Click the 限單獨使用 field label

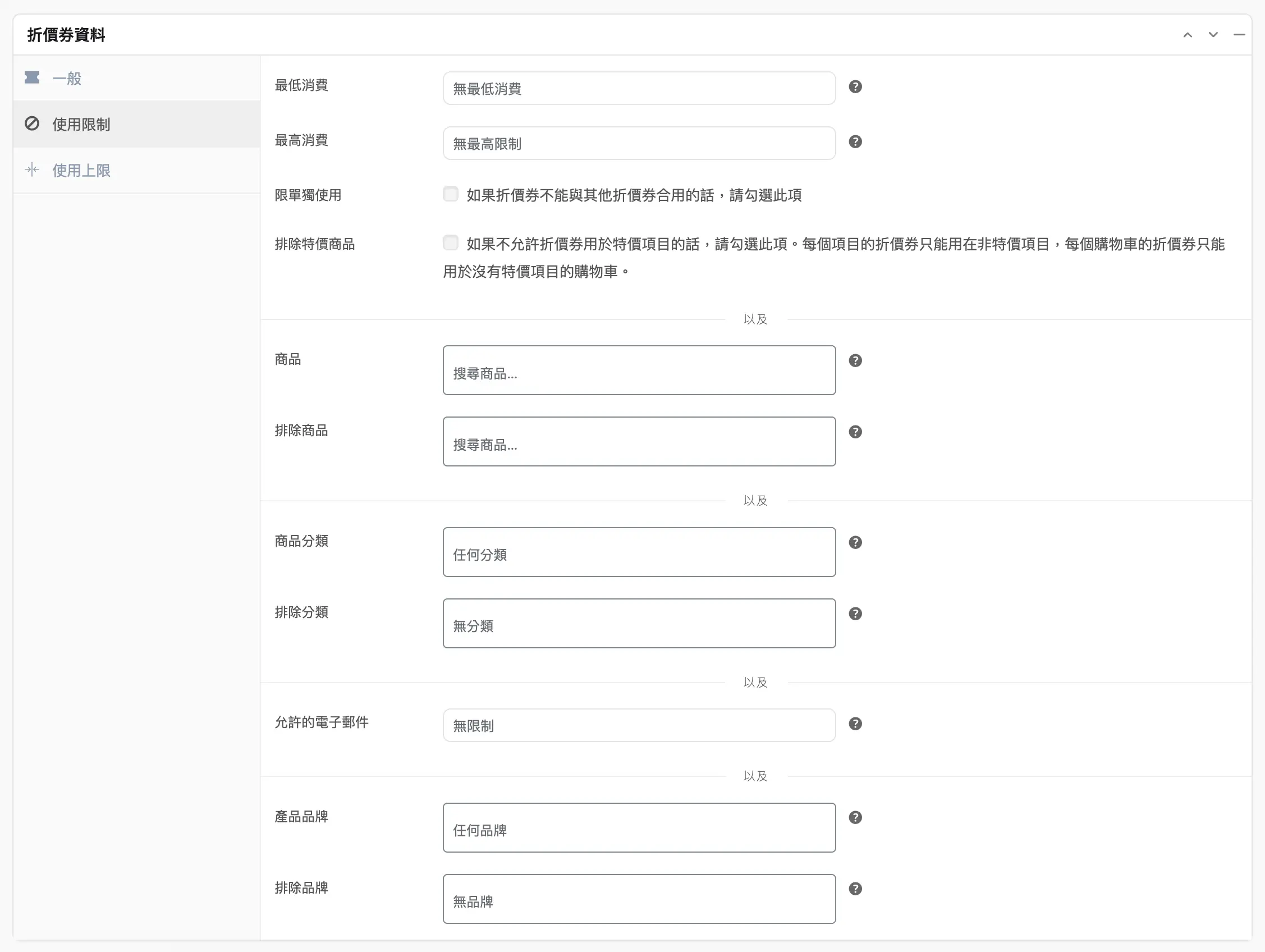click(308, 195)
